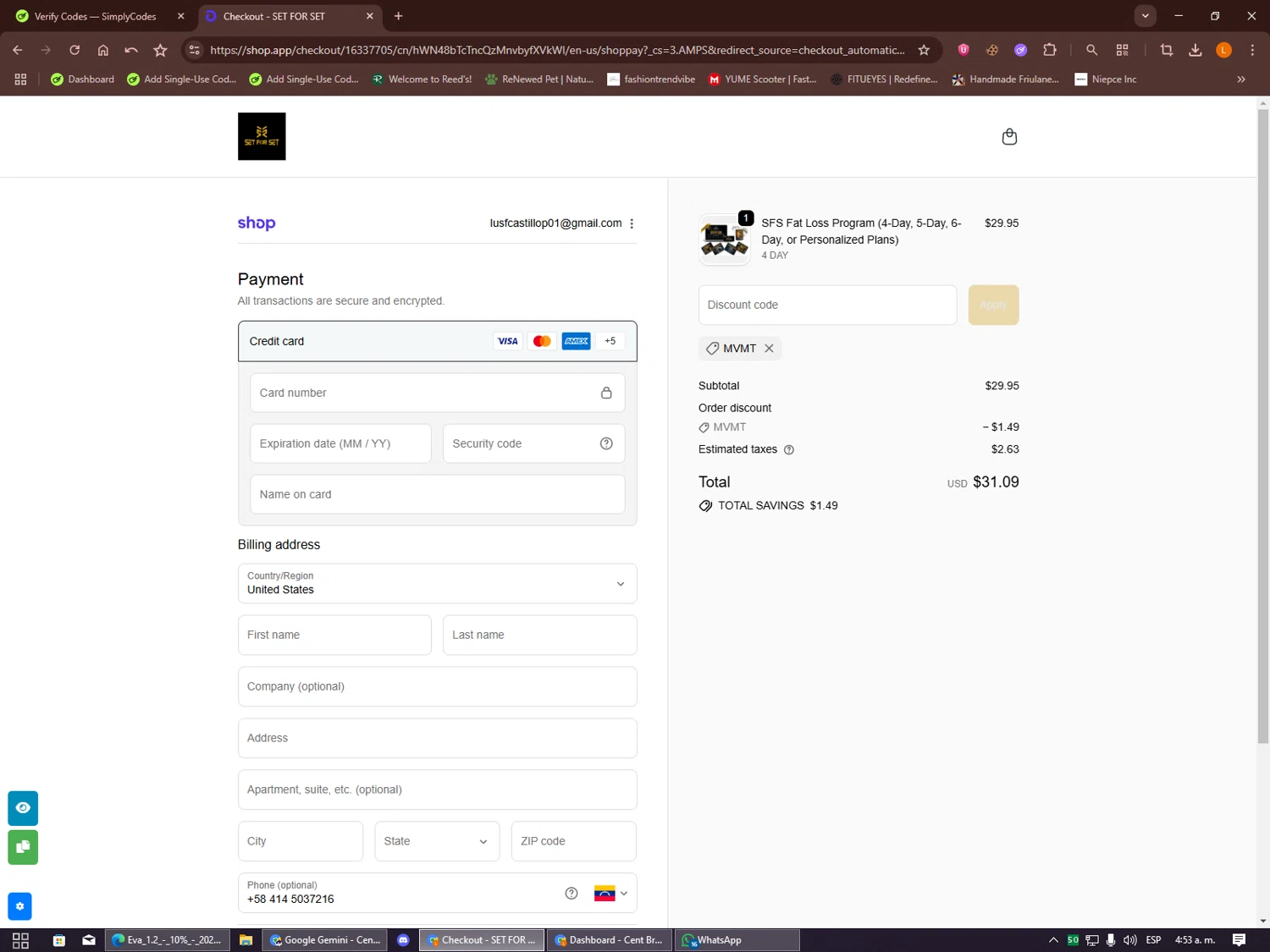Viewport: 1270px width, 952px height.
Task: Open Discord from the taskbar
Action: [x=403, y=940]
